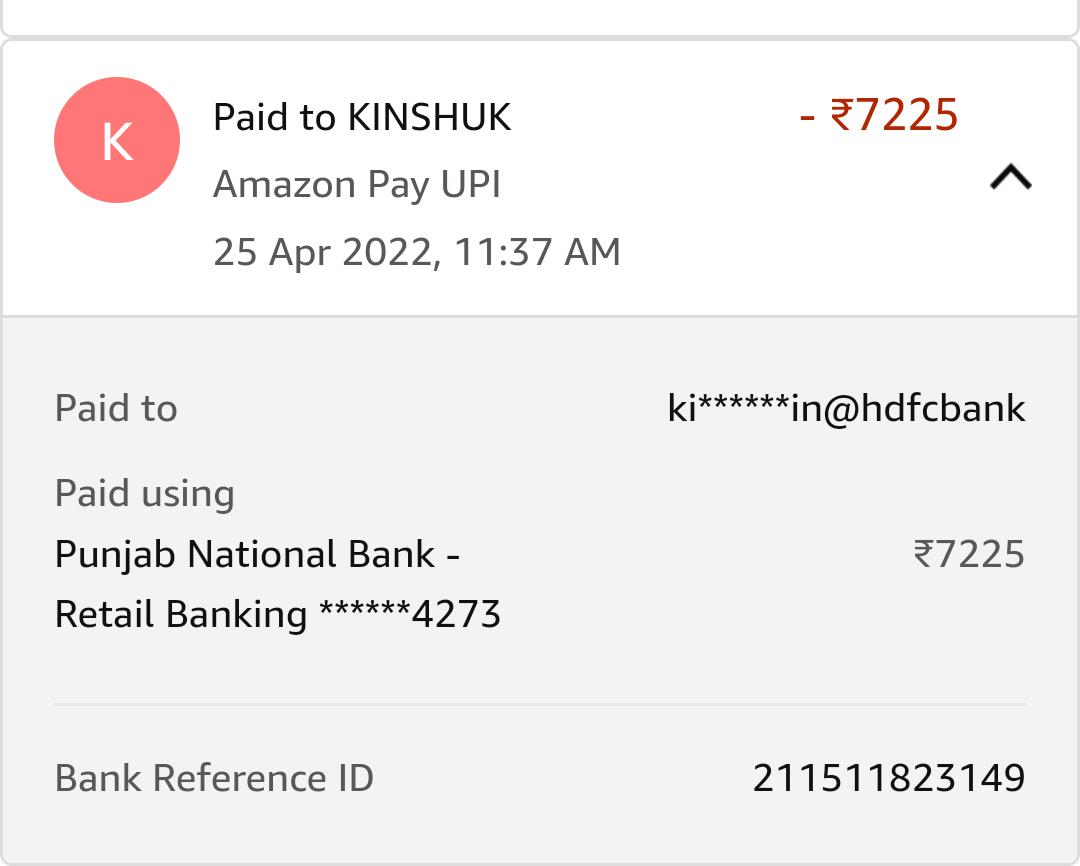Click the pink K avatar icon
This screenshot has height=866, width=1080.
[117, 141]
